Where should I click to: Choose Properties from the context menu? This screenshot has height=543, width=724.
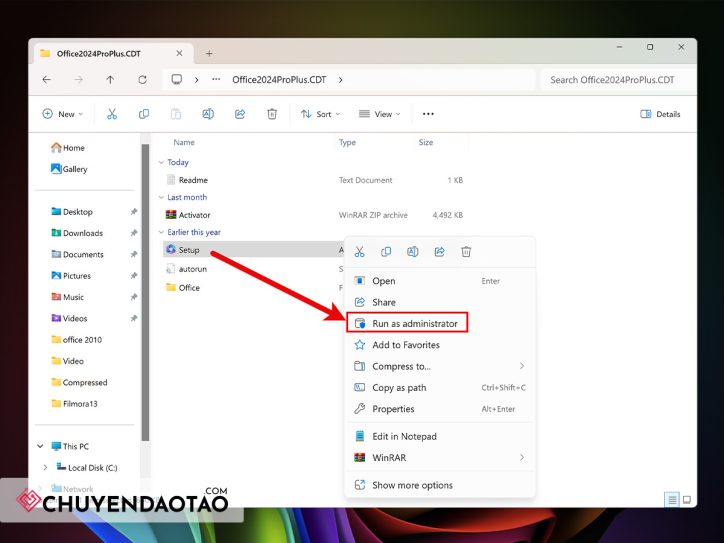point(440,409)
